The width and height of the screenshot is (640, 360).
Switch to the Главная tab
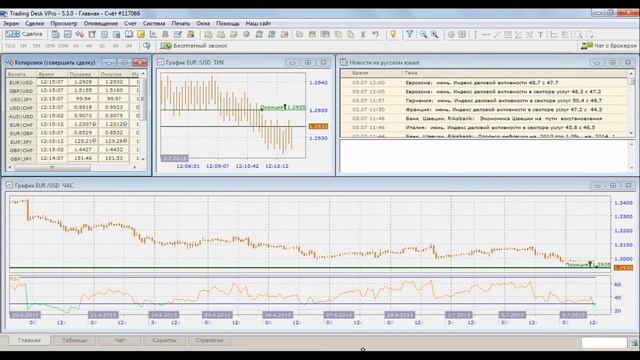coord(29,340)
